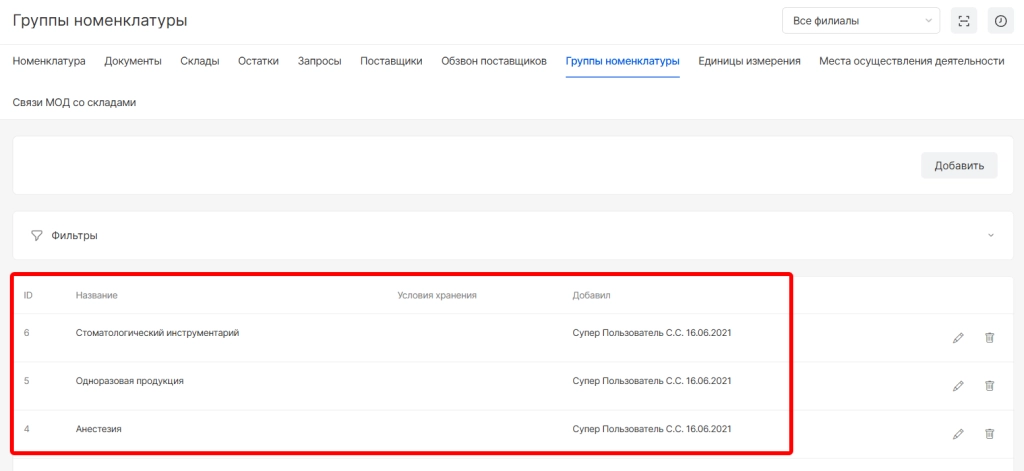Expand the Фильтры panel chevron

990,236
